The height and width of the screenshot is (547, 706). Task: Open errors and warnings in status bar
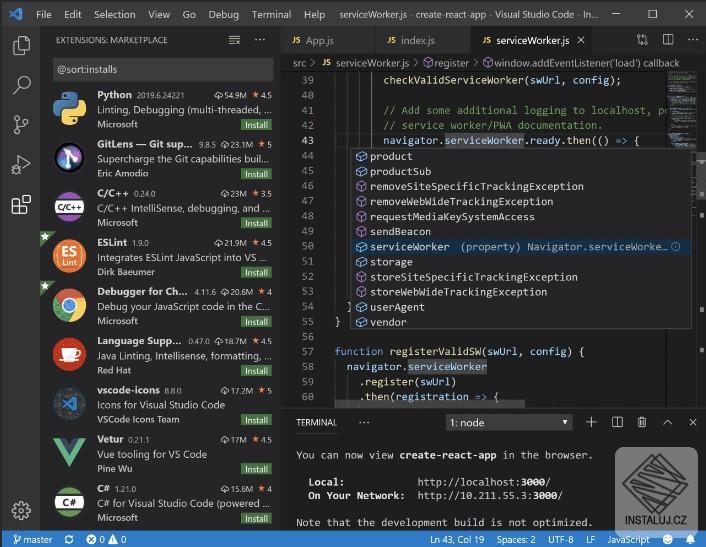[x=106, y=539]
